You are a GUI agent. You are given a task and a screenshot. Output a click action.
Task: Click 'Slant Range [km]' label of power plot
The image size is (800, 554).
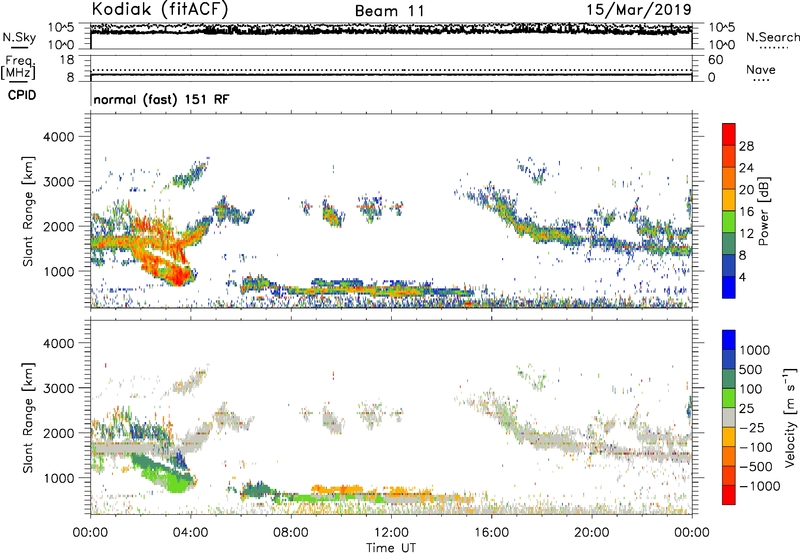[28, 211]
